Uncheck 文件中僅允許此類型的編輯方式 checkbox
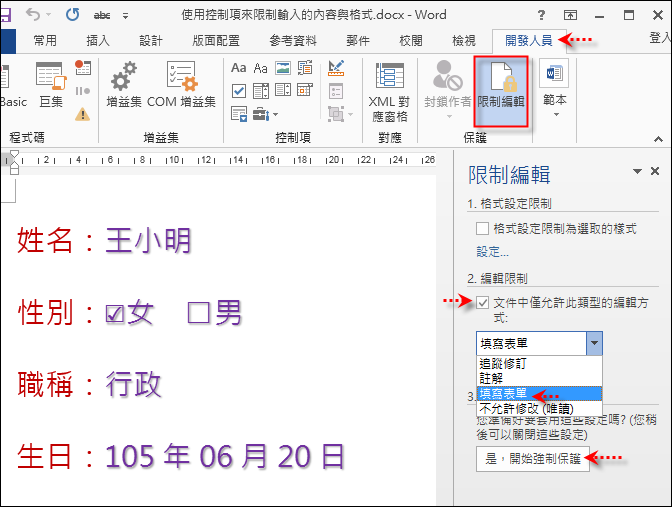This screenshot has width=672, height=507. point(482,303)
